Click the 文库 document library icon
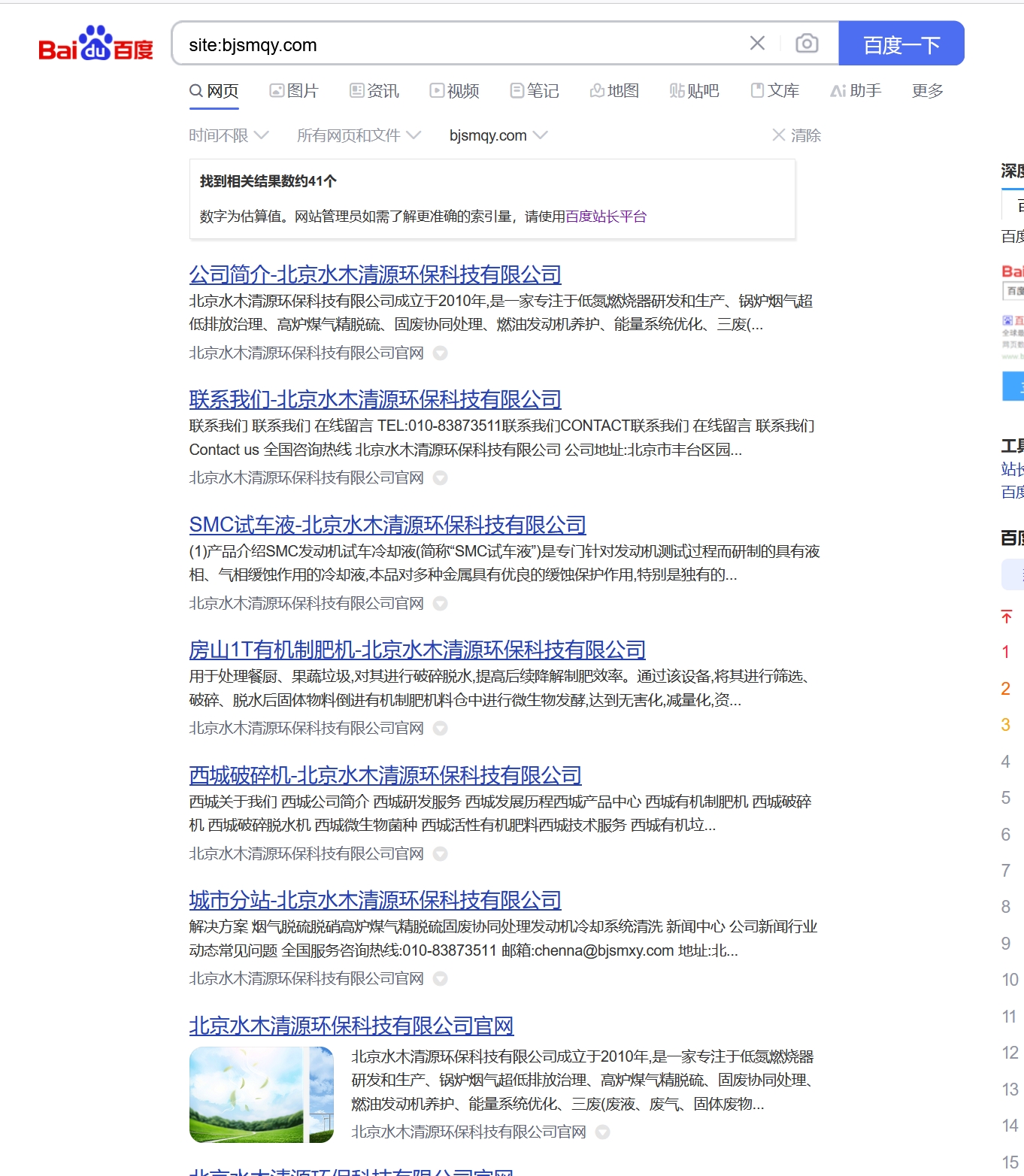 [x=757, y=90]
